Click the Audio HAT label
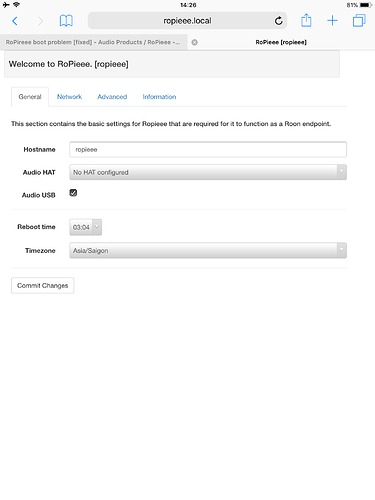This screenshot has width=375, height=500. (39, 172)
